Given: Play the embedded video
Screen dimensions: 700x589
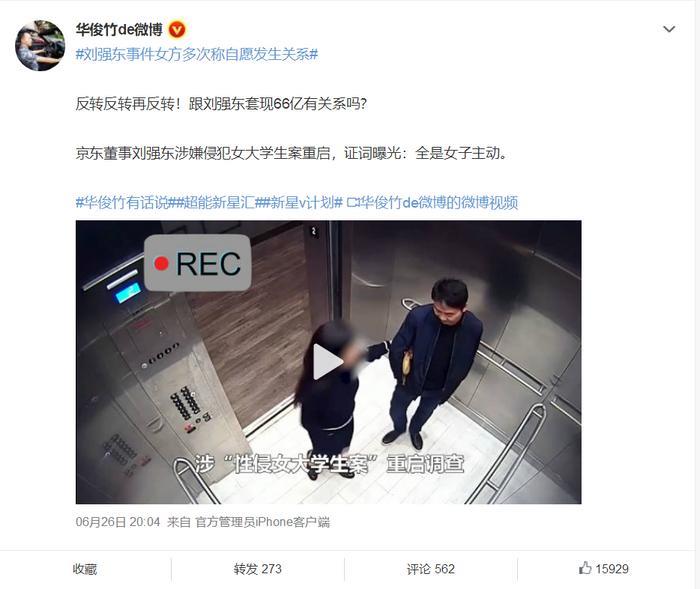Looking at the screenshot, I should (328, 362).
